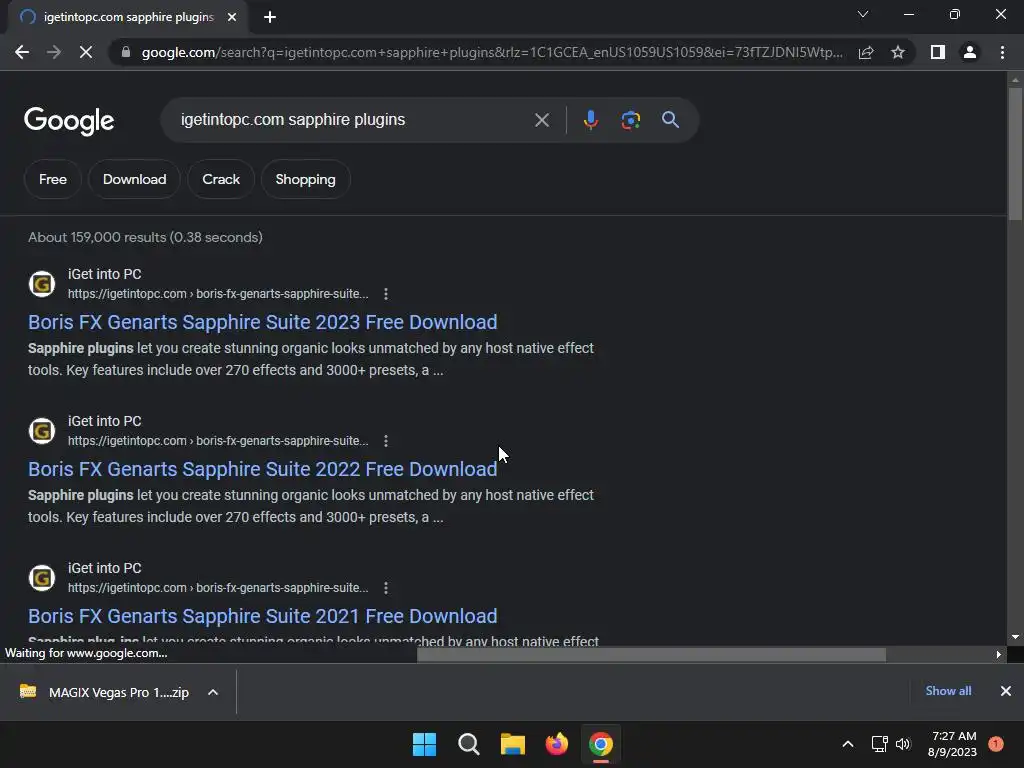1024x768 pixels.
Task: Apply the Shopping filter chip
Action: [306, 179]
